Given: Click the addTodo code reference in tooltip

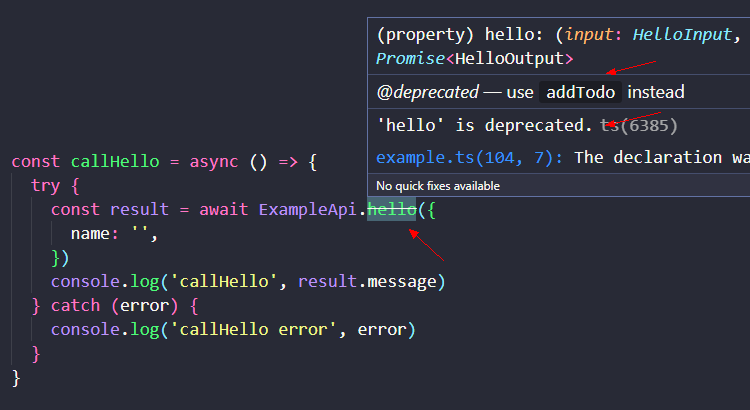Looking at the screenshot, I should pos(580,92).
